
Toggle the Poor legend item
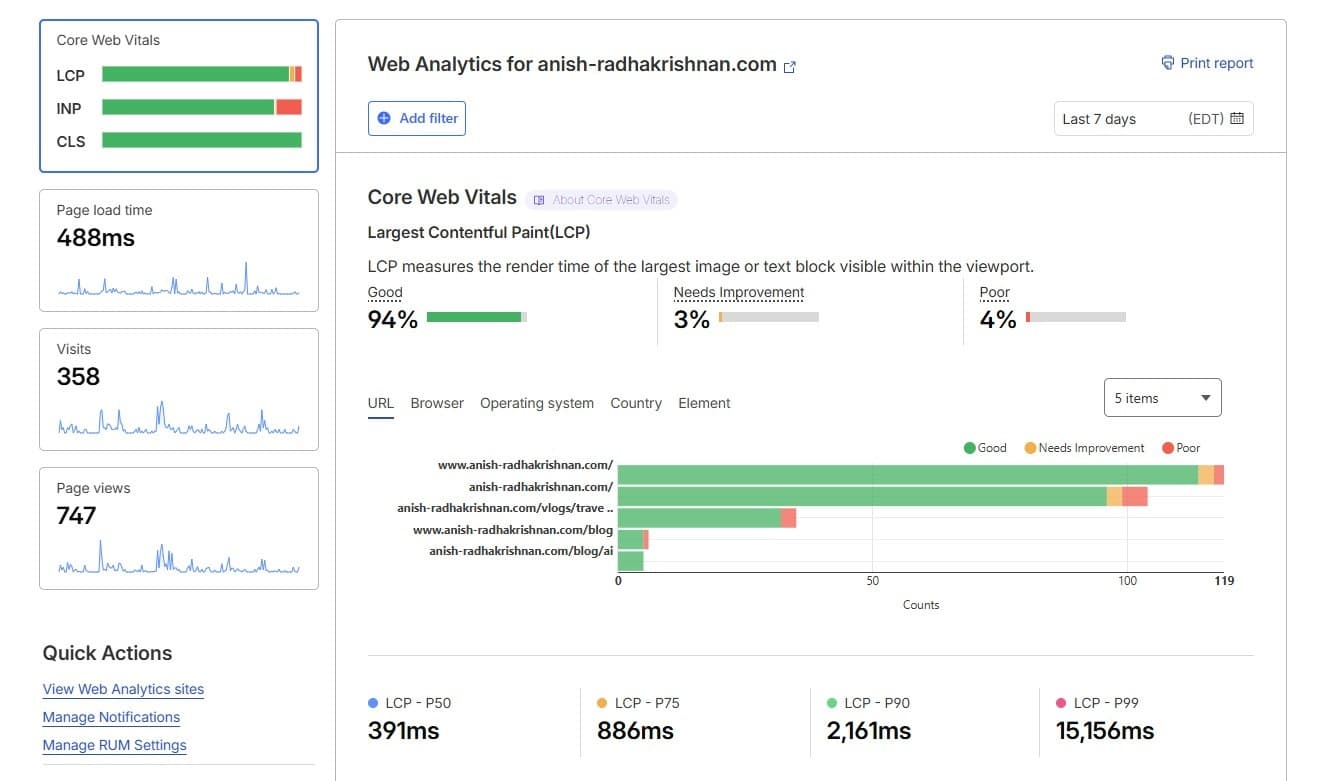1181,448
